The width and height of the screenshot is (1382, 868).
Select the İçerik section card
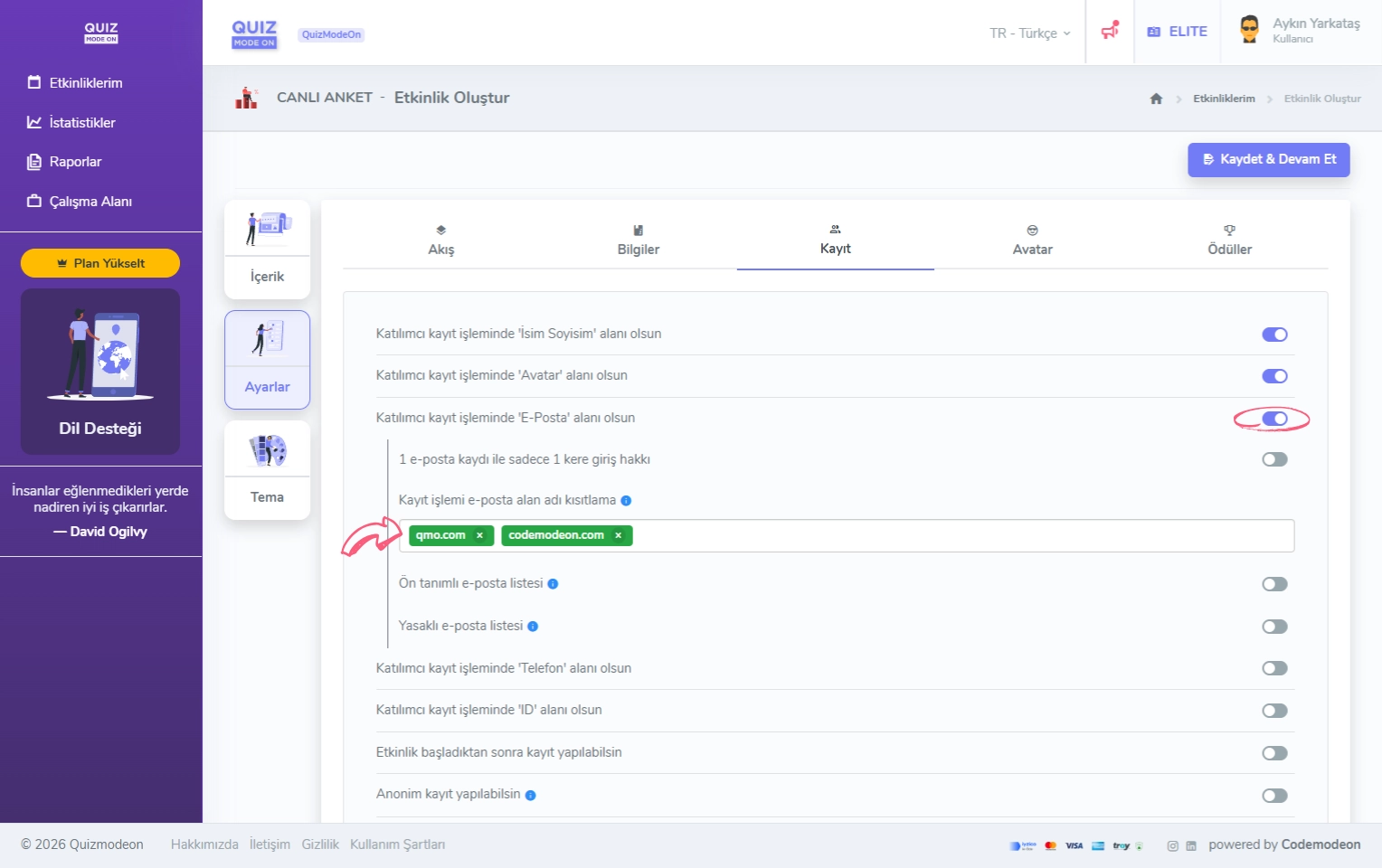pos(267,250)
